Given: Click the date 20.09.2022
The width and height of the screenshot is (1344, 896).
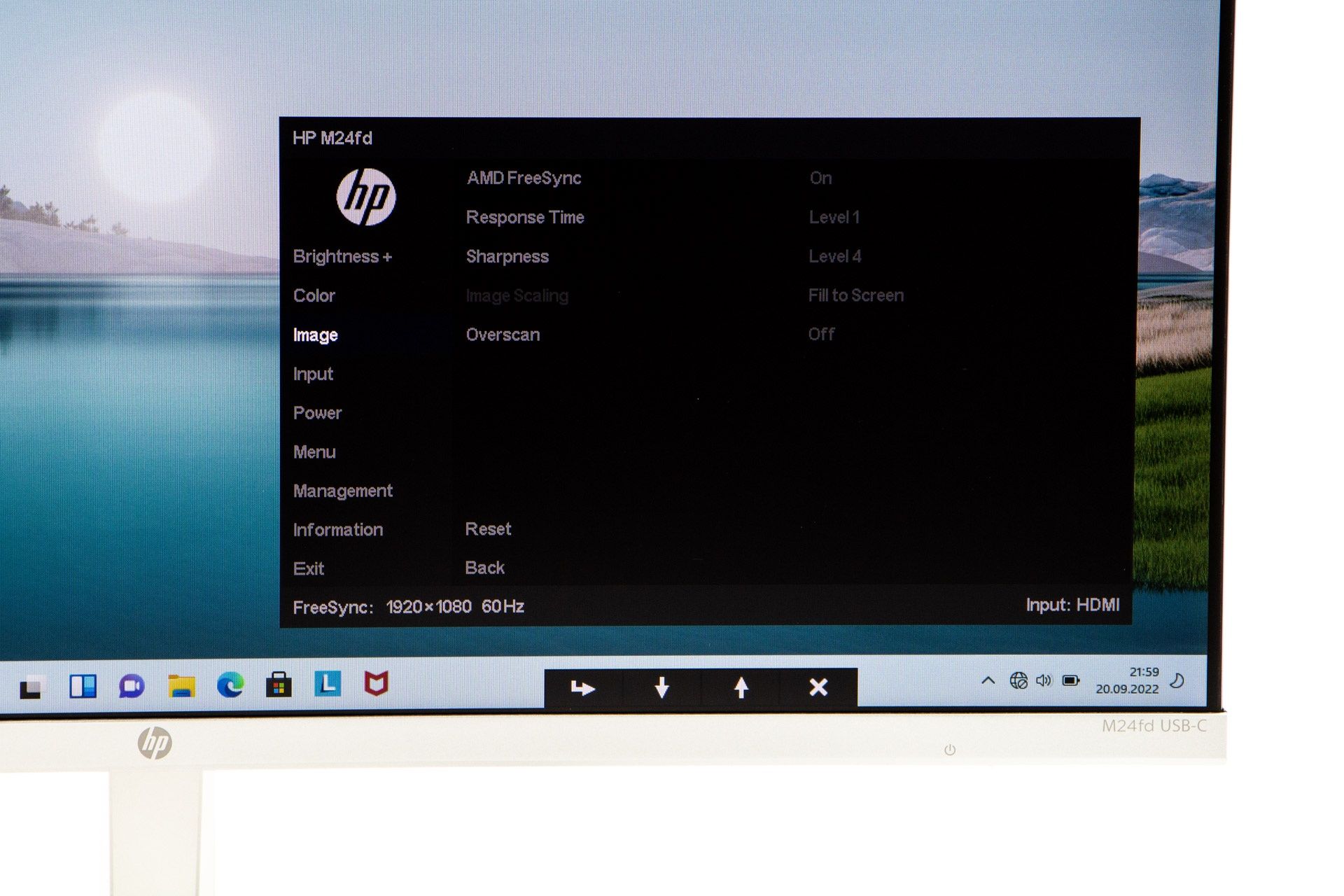Looking at the screenshot, I should [1127, 689].
